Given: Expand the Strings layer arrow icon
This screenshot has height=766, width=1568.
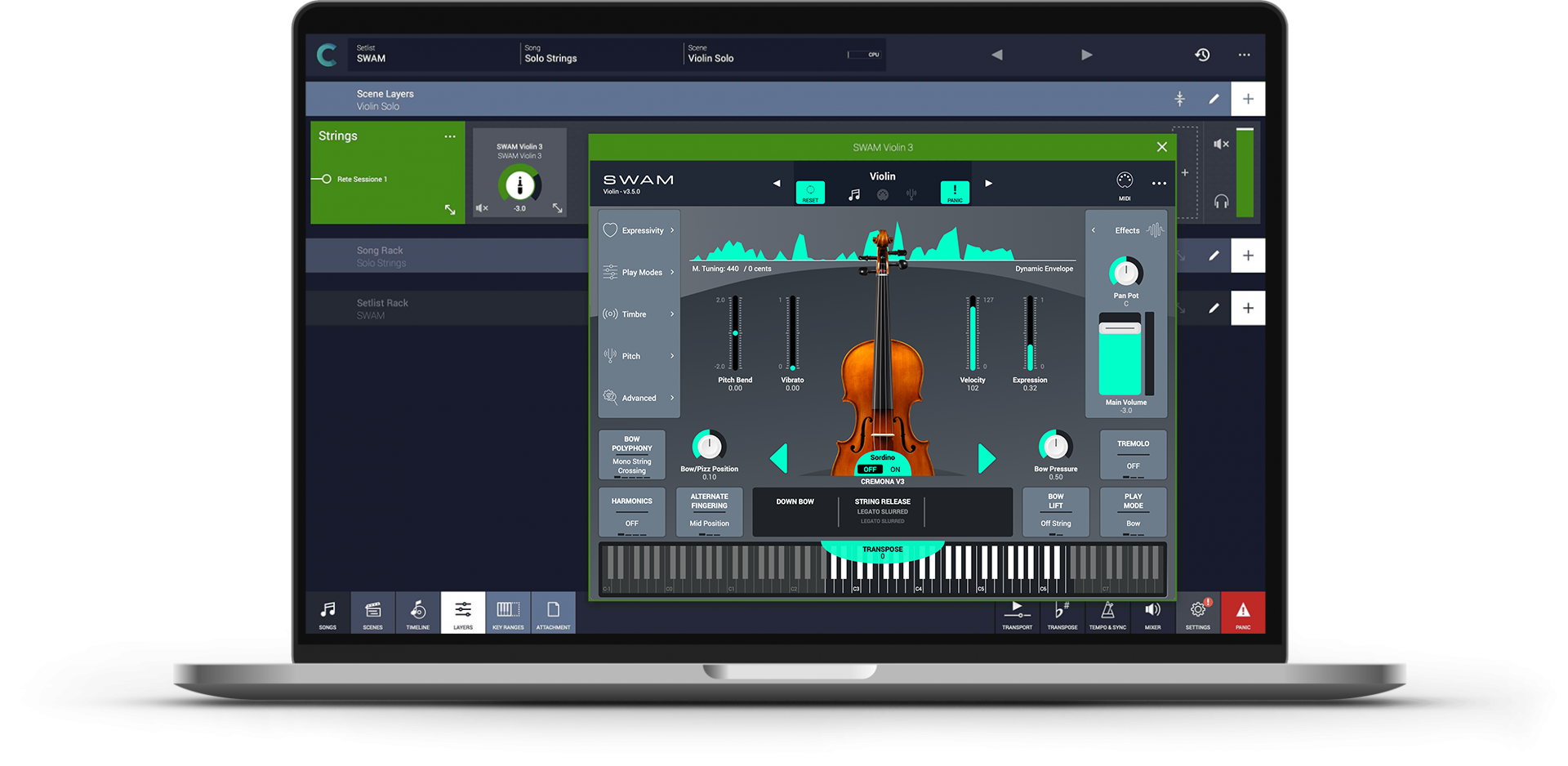Looking at the screenshot, I should click(x=450, y=210).
